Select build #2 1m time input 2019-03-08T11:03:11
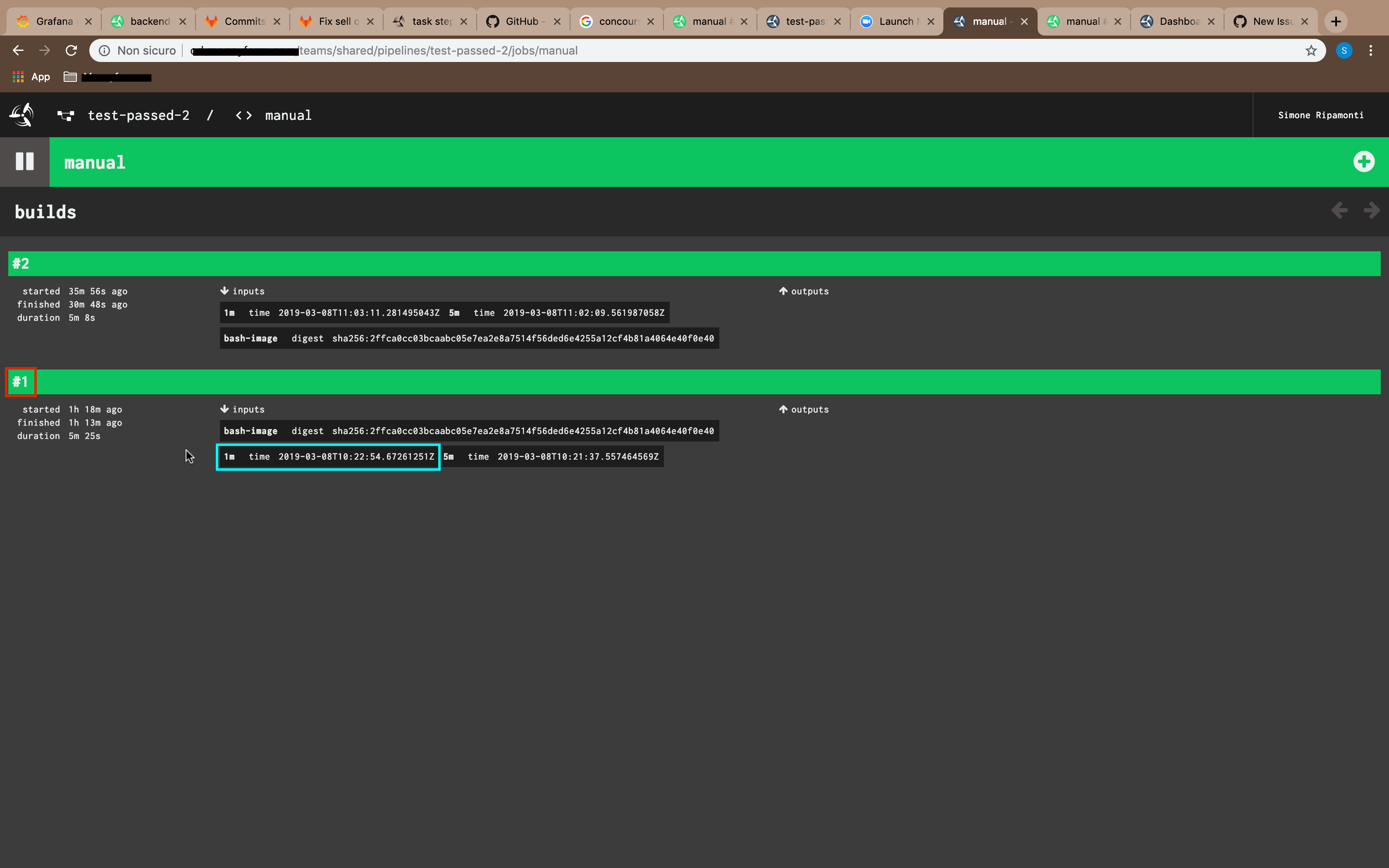Image resolution: width=1389 pixels, height=868 pixels. point(332,313)
